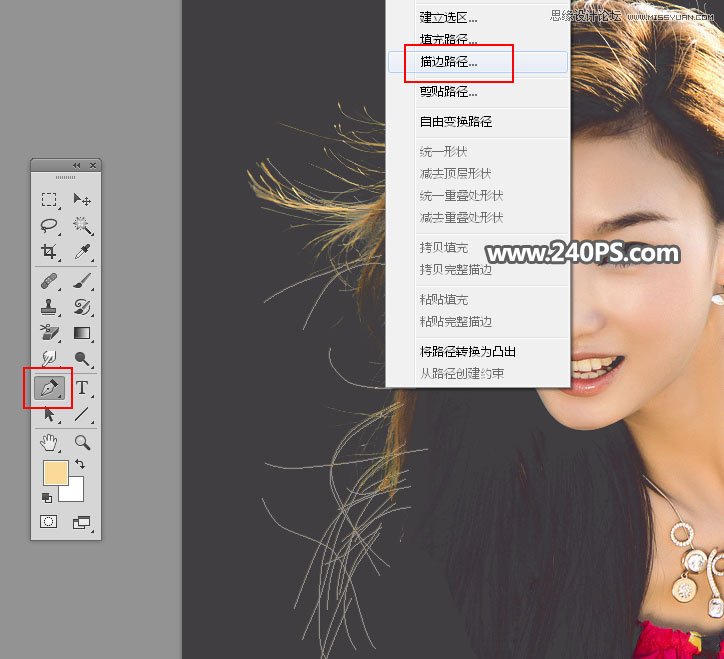Viewport: 724px width, 659px height.
Task: Activate the Crop tool
Action: (x=49, y=252)
